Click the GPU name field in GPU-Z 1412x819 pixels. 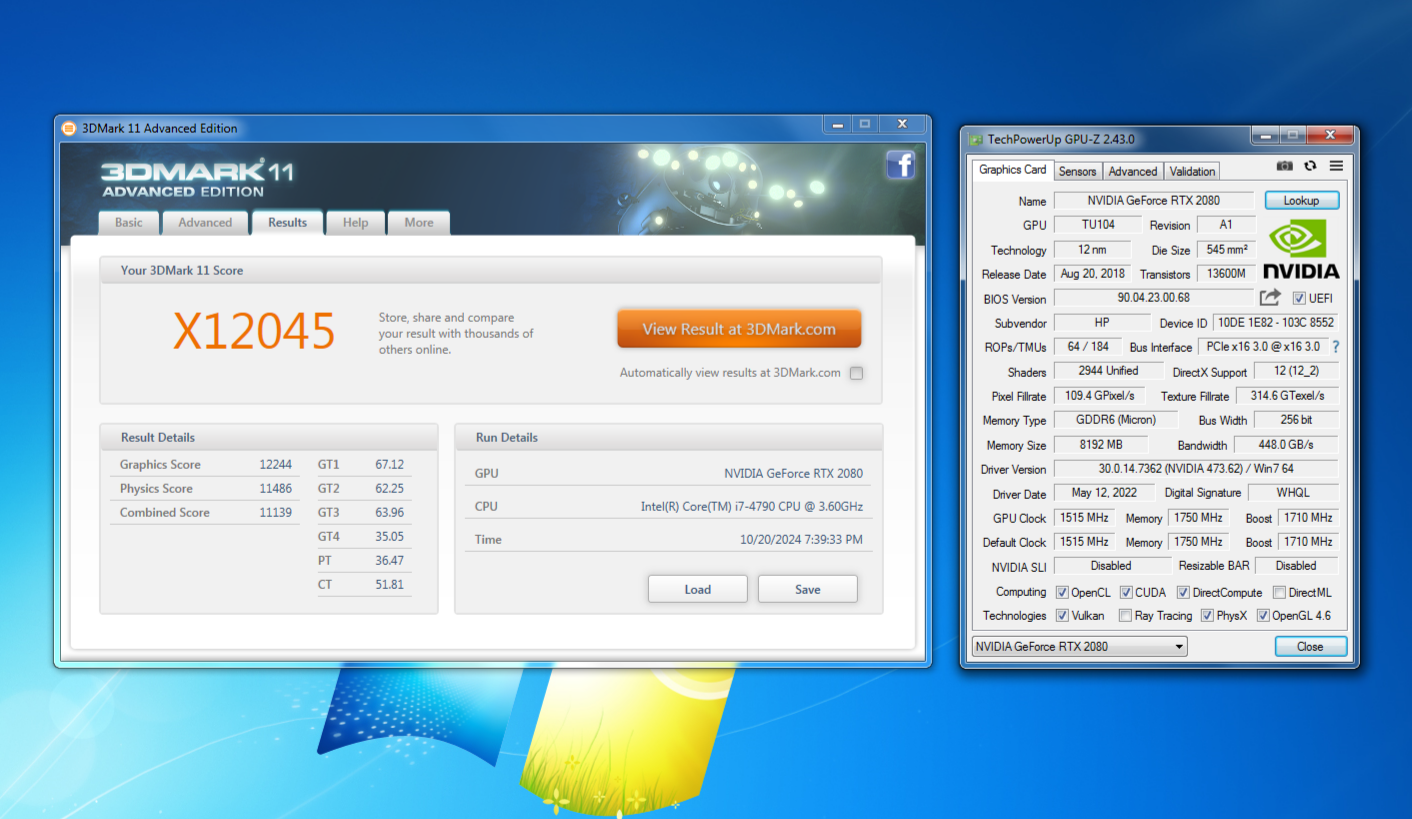tap(1153, 200)
